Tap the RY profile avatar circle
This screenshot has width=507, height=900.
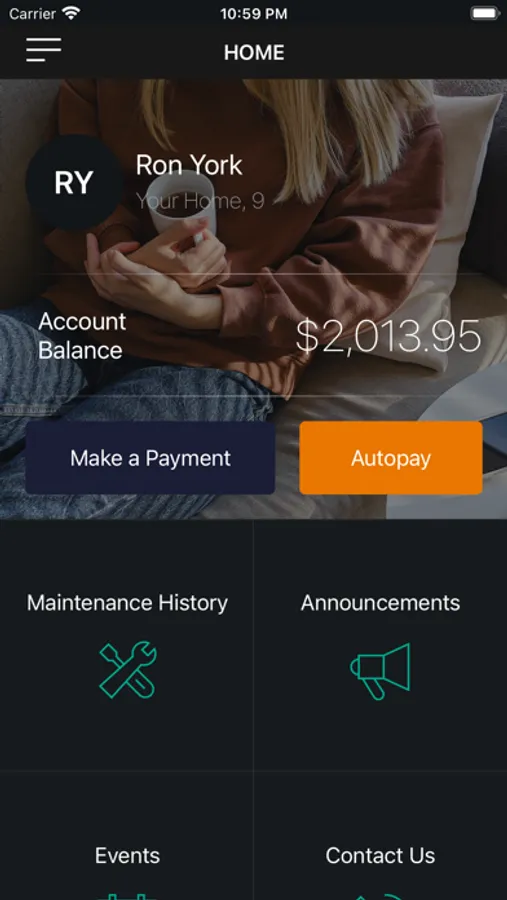click(73, 183)
